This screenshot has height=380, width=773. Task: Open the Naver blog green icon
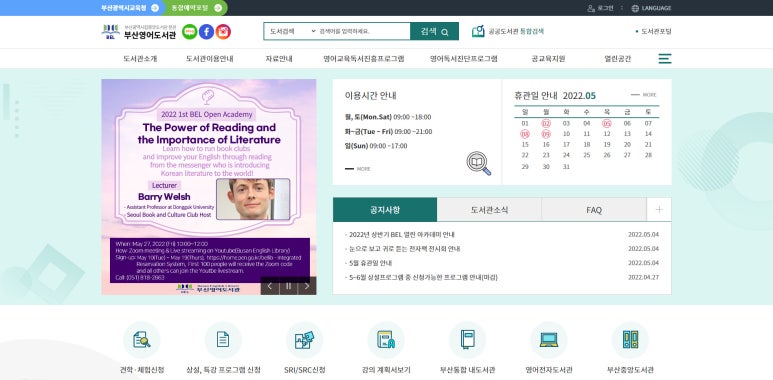[x=189, y=32]
